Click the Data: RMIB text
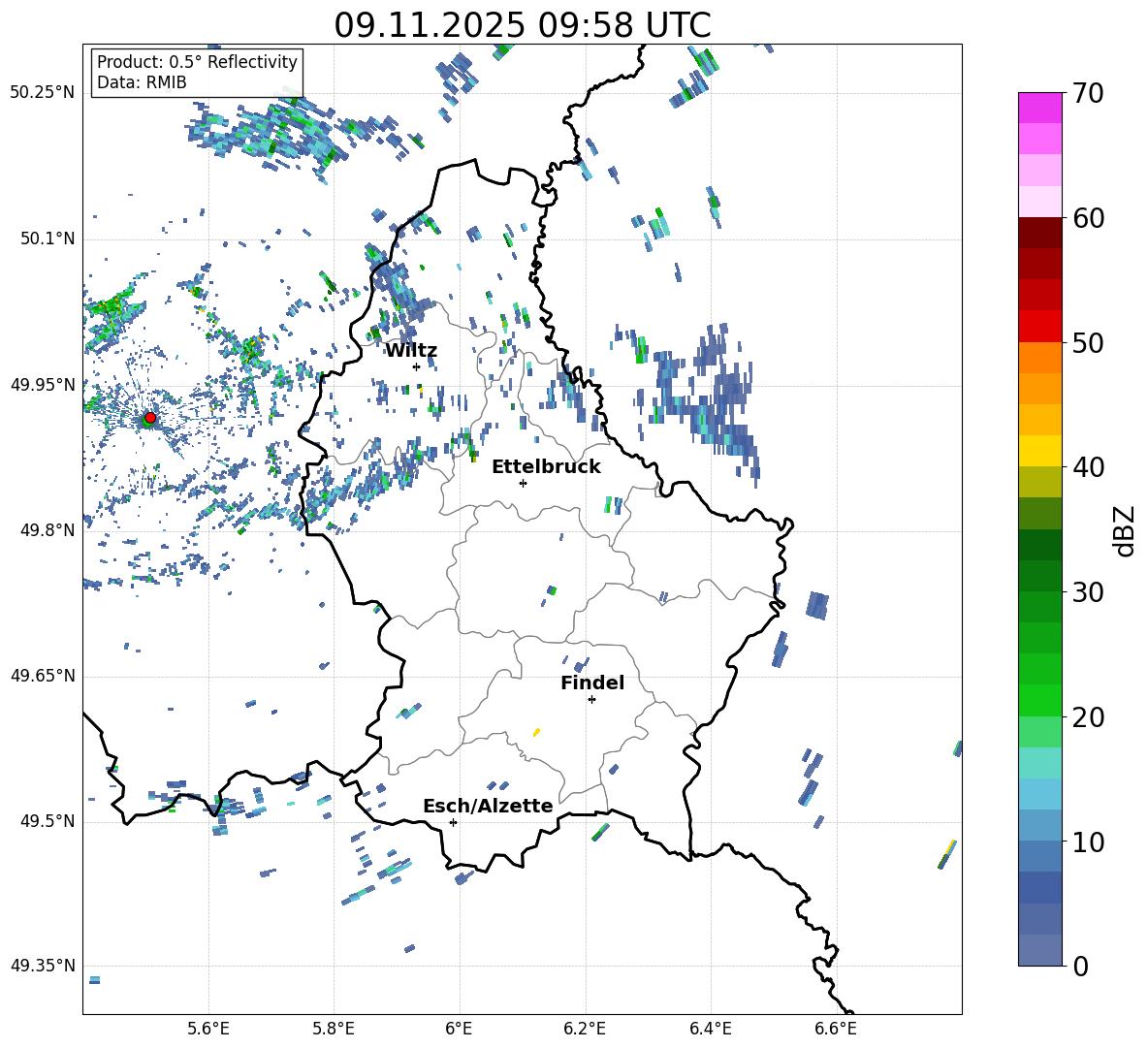 tap(142, 82)
